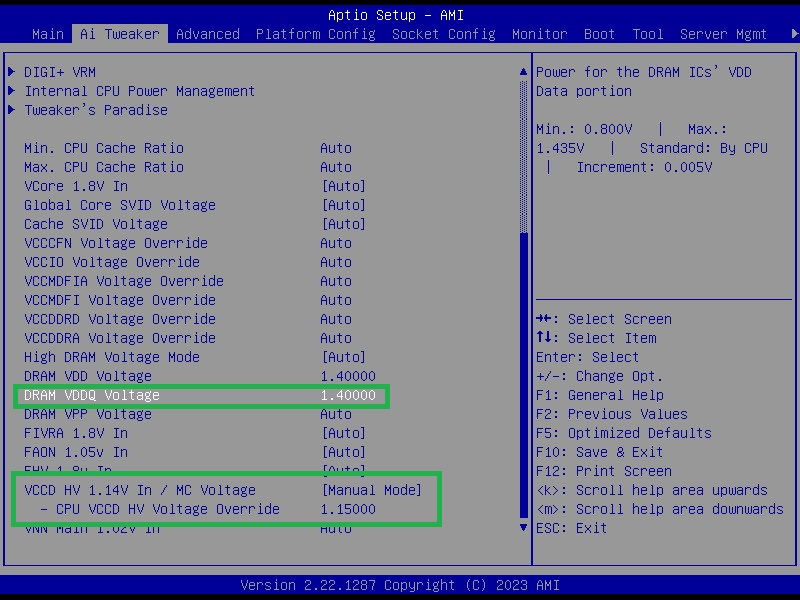Open FIVRA 1.8V In dropdown
The height and width of the screenshot is (600, 800).
[x=343, y=433]
